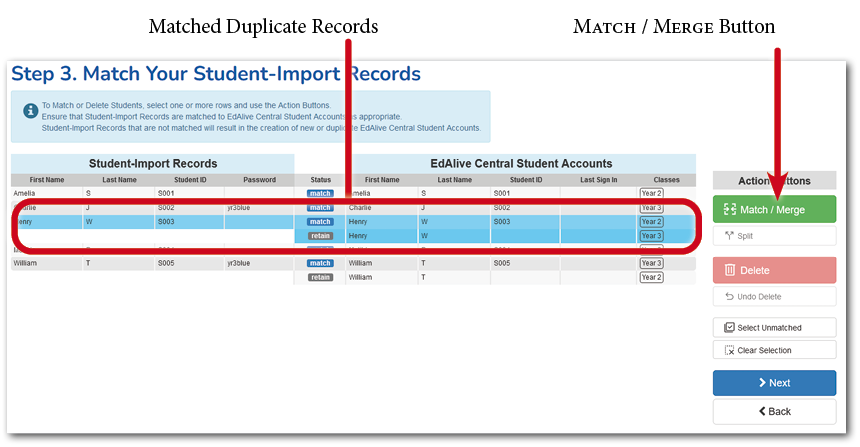Viewport: 860px width, 447px height.
Task: Click the undo arrow icon beside Undo Delete
Action: tap(729, 297)
